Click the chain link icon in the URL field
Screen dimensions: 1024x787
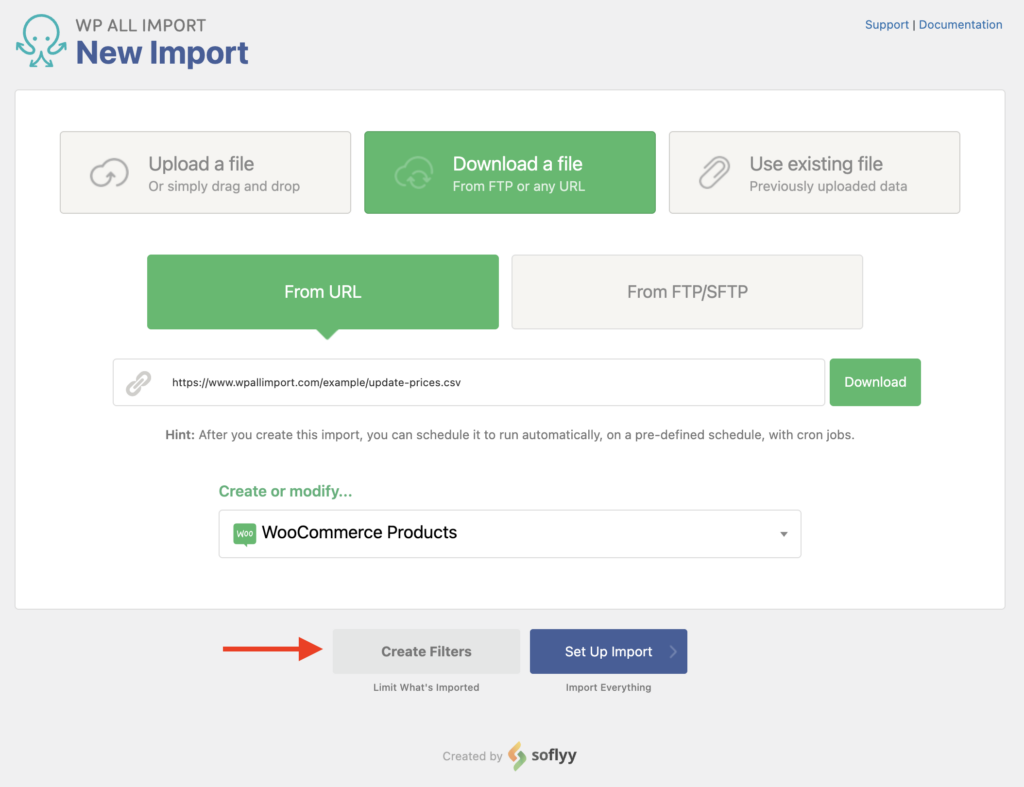pyautogui.click(x=137, y=382)
